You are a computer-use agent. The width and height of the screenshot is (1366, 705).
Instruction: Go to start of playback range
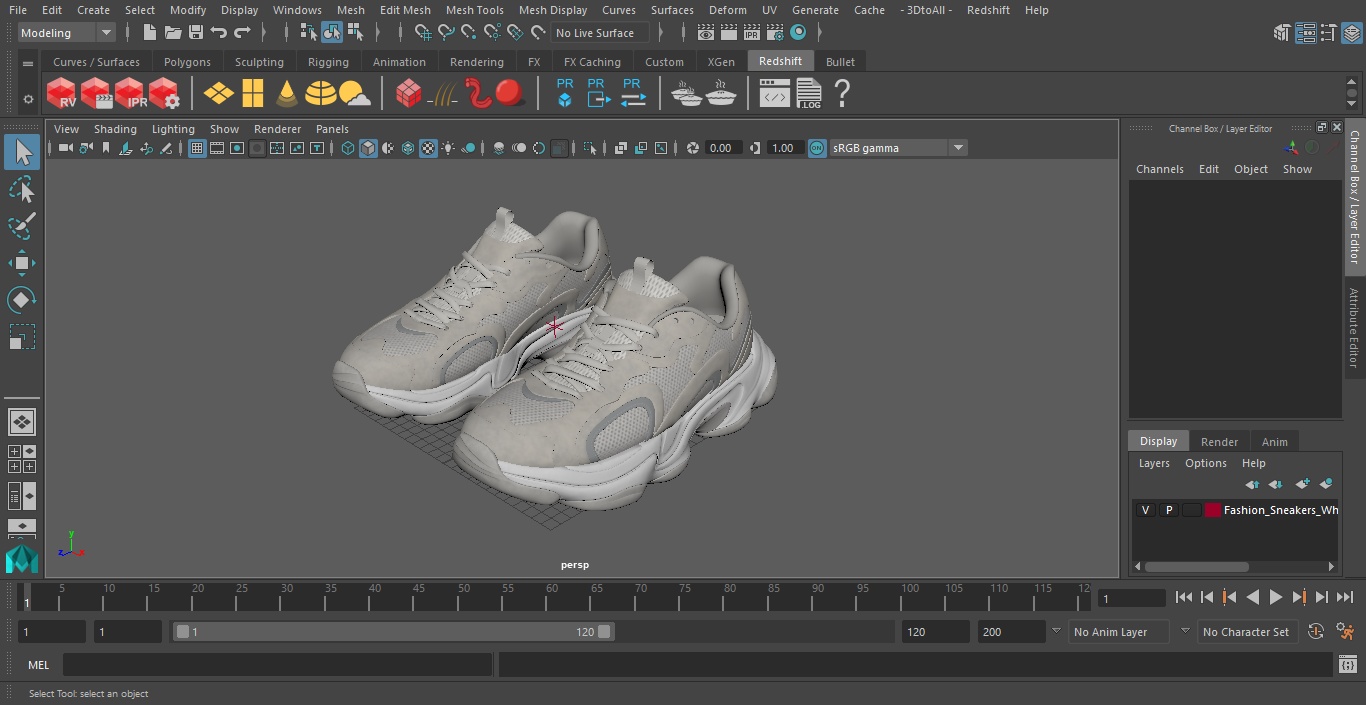[x=1183, y=597]
